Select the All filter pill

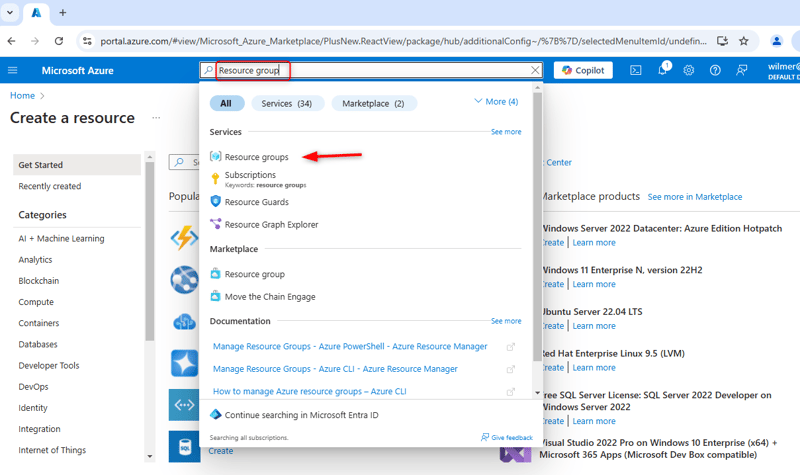pos(226,104)
